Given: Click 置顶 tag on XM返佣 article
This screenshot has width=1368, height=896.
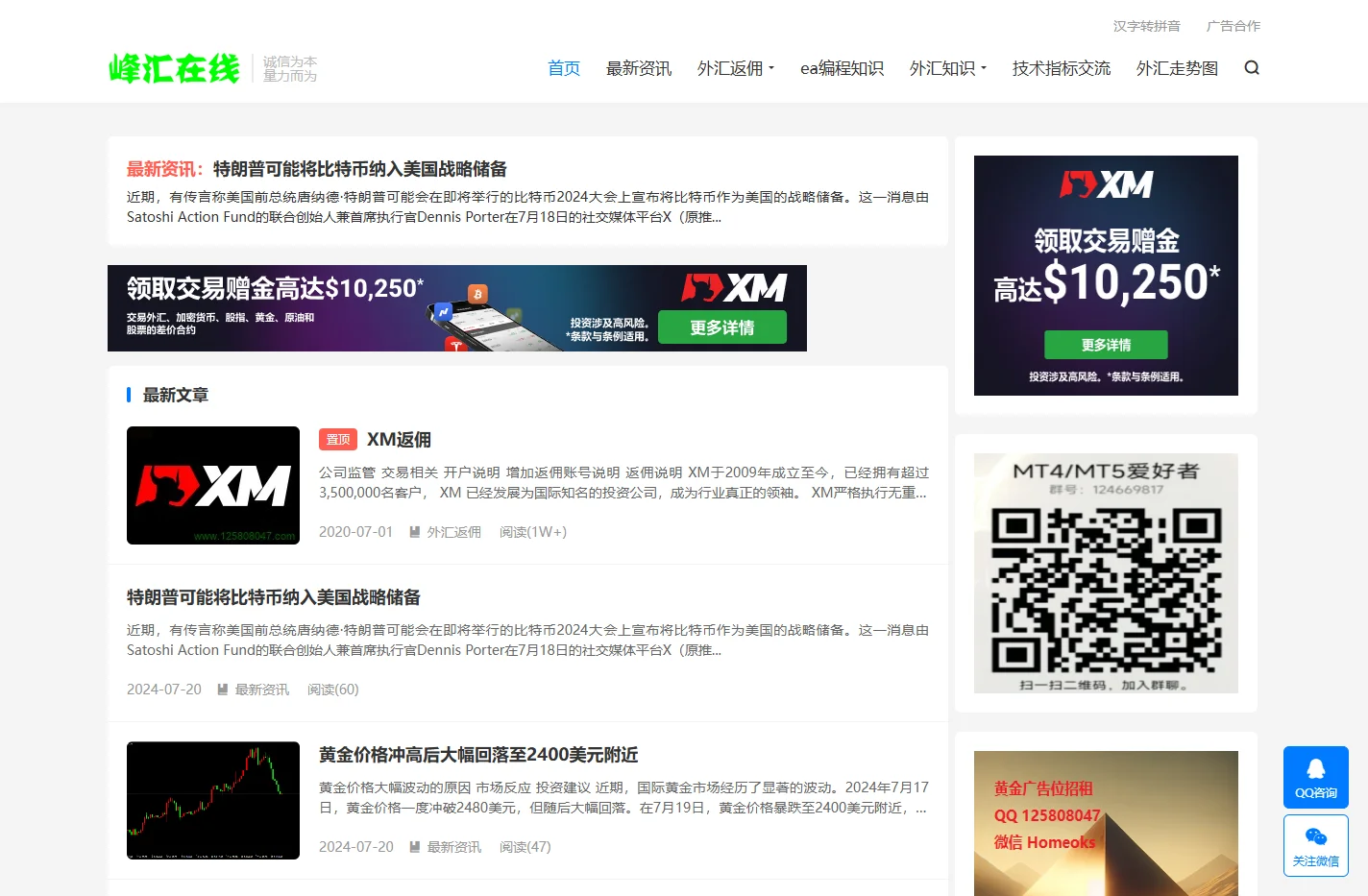Looking at the screenshot, I should click(338, 439).
